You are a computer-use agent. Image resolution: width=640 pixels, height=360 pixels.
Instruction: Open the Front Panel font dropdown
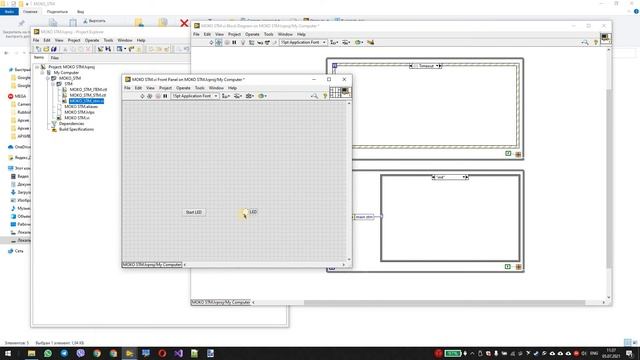(x=195, y=96)
